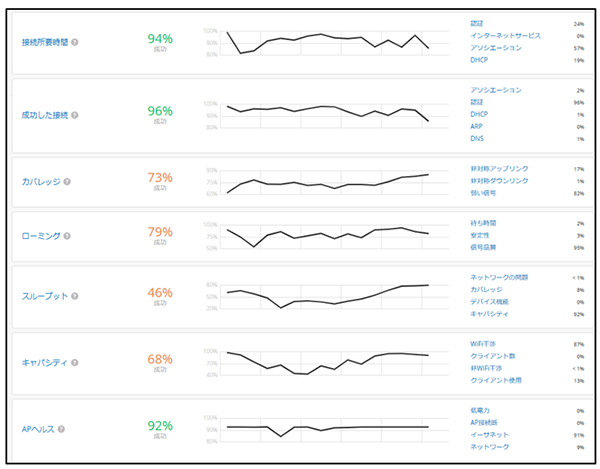The image size is (600, 469).
Task: Select the WiFi干渉 classifier
Action: pyautogui.click(x=483, y=344)
